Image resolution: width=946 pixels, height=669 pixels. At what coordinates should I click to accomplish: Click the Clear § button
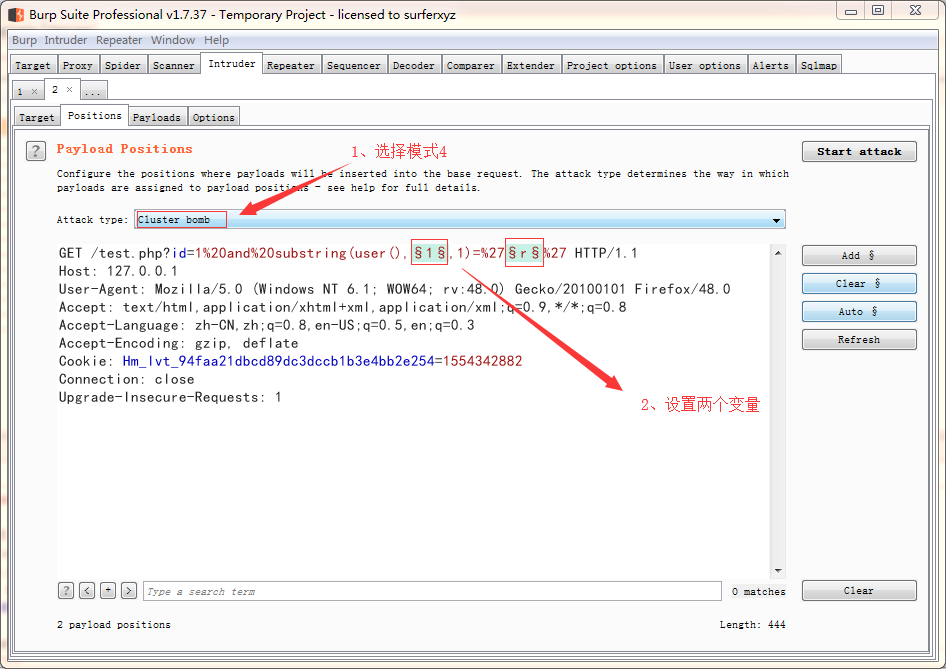[x=859, y=284]
